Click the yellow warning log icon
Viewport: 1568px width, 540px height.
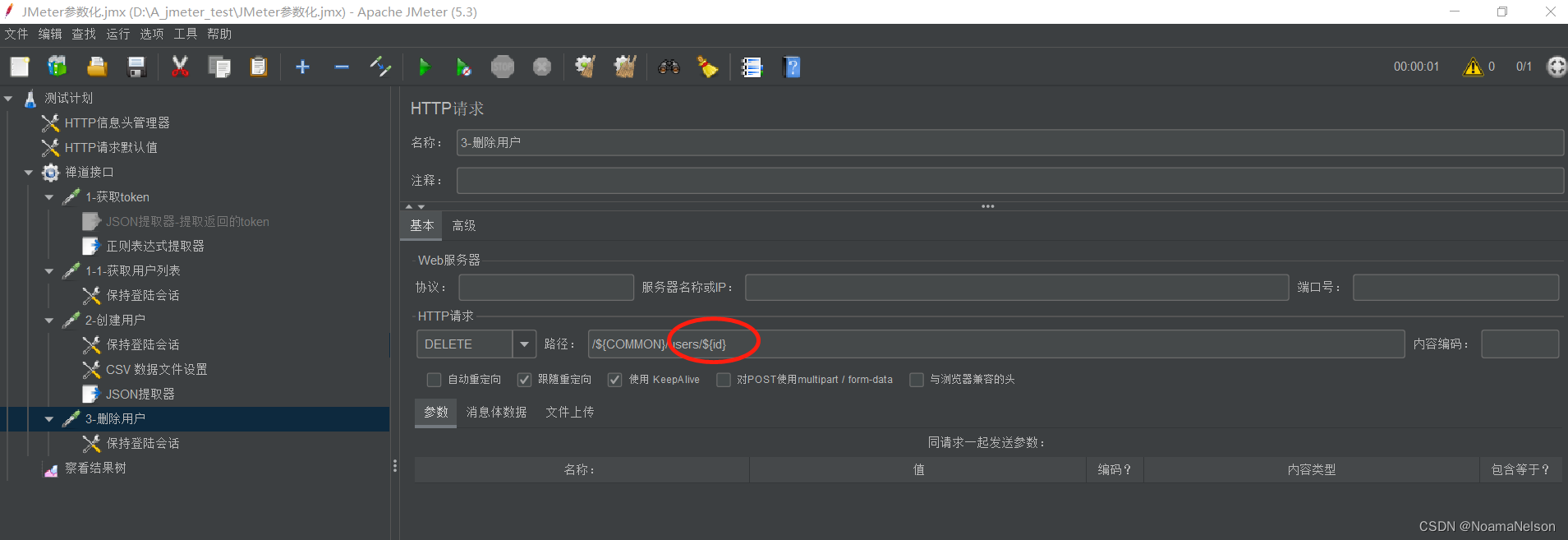[1473, 67]
